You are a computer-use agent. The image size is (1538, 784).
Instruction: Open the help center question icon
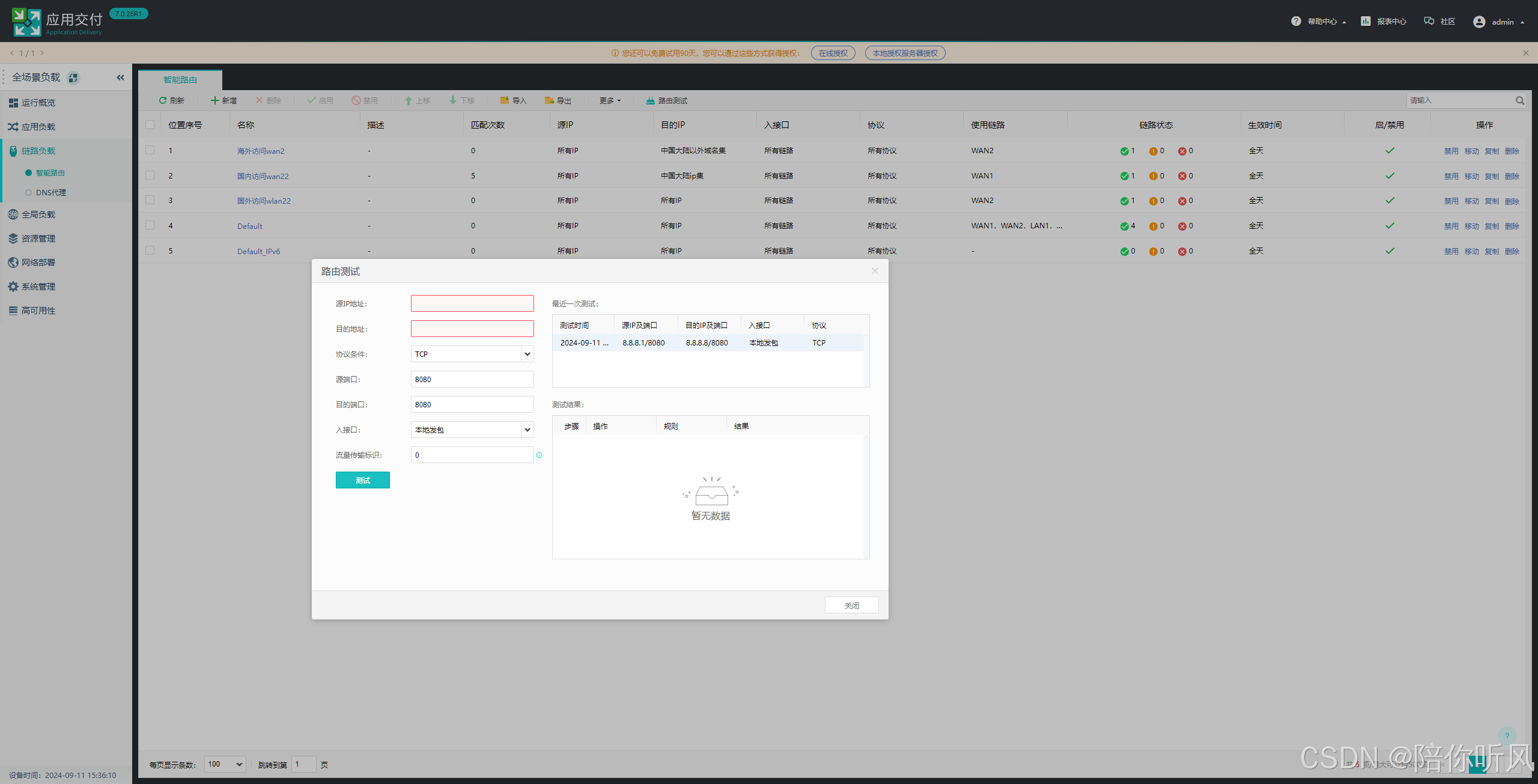1296,21
